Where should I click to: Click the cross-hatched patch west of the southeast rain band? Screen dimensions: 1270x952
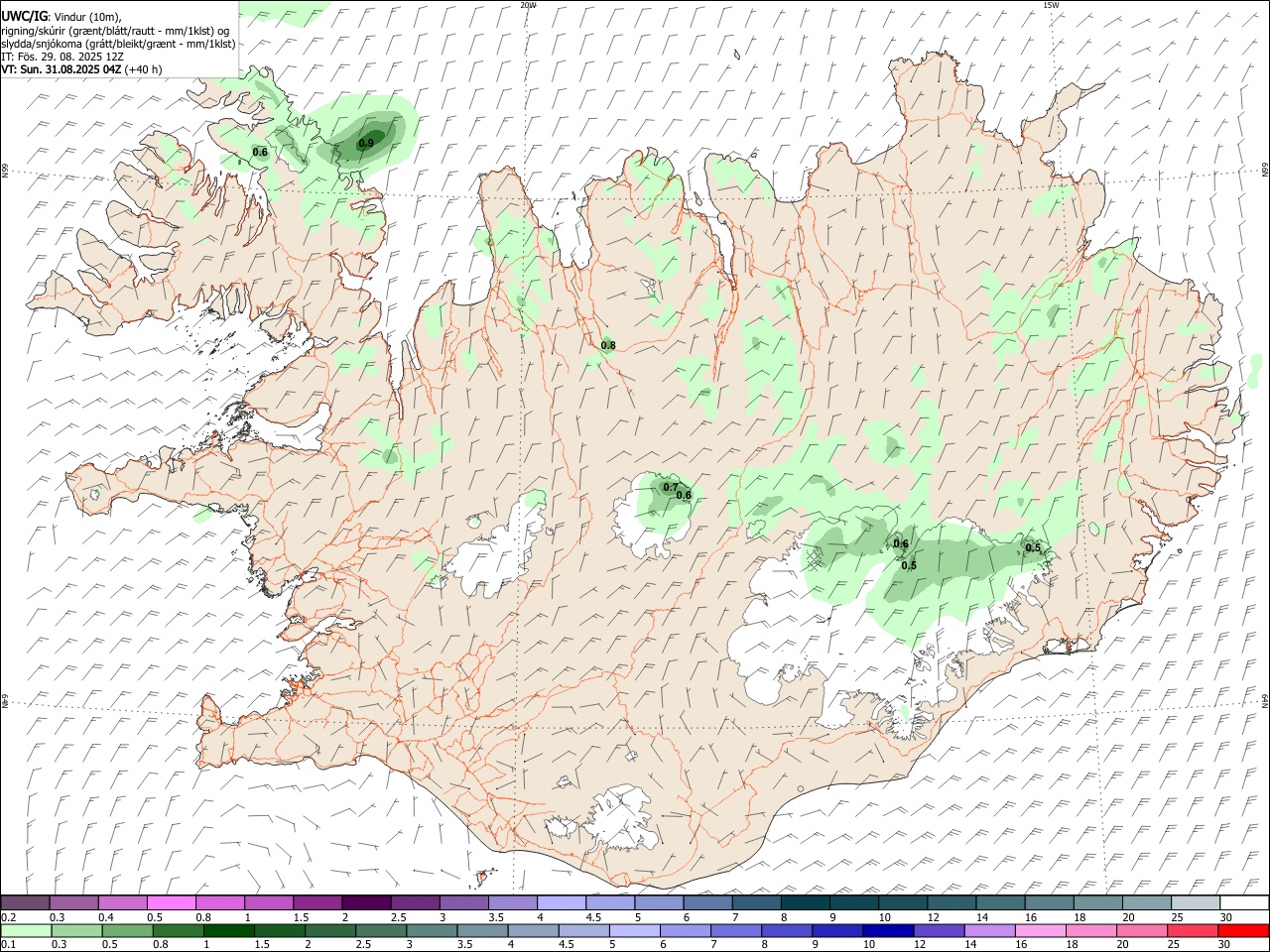pos(816,561)
